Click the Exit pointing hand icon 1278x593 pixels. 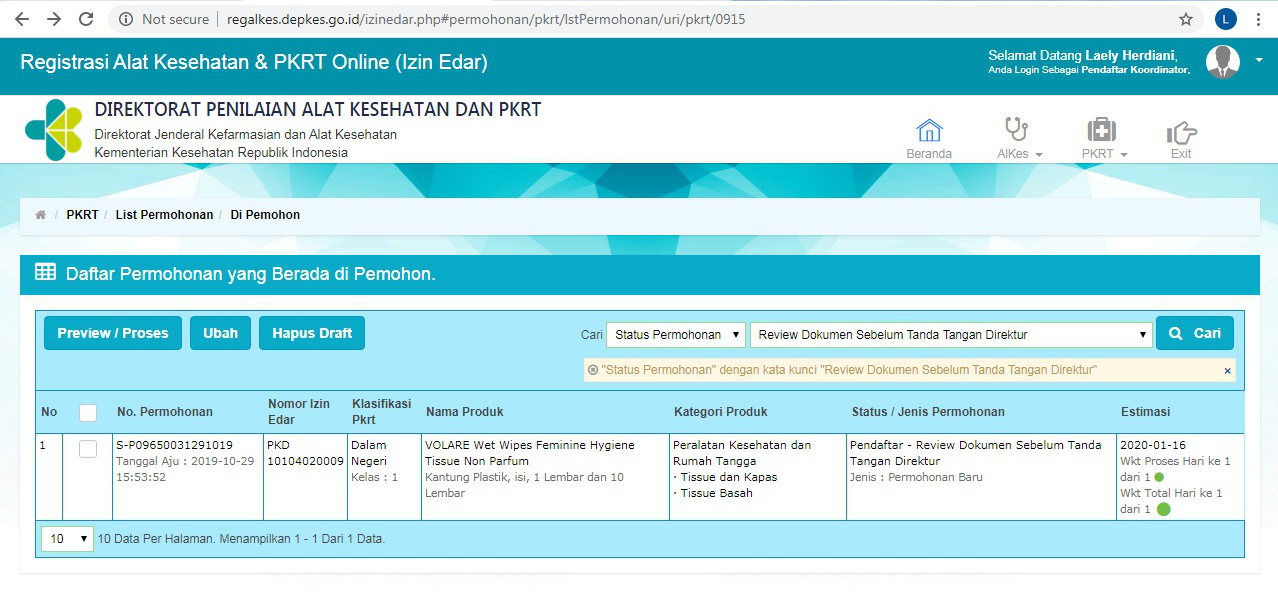point(1181,133)
